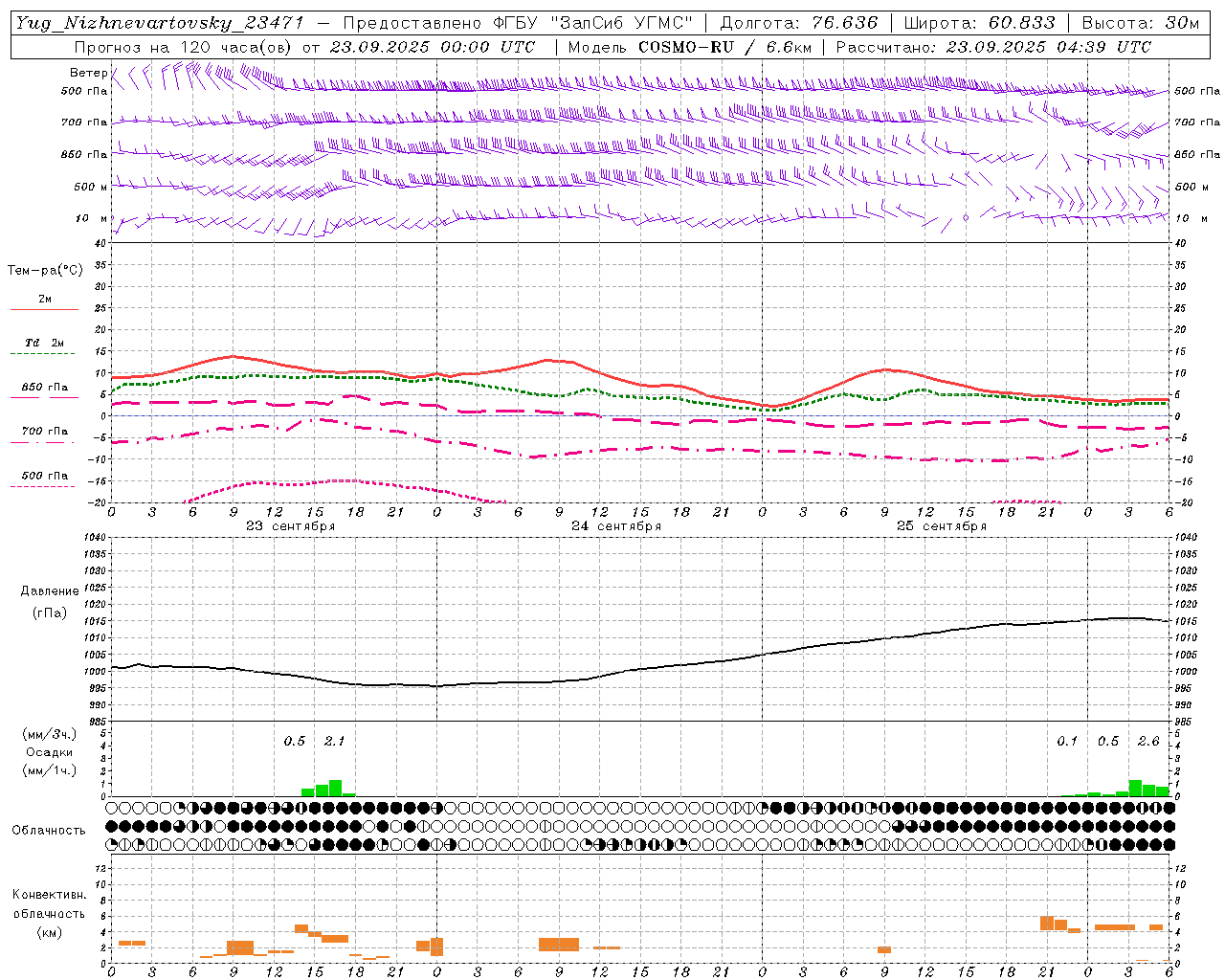Select the Td 2м dew point legend entry
This screenshot has width=1225, height=980.
[45, 343]
